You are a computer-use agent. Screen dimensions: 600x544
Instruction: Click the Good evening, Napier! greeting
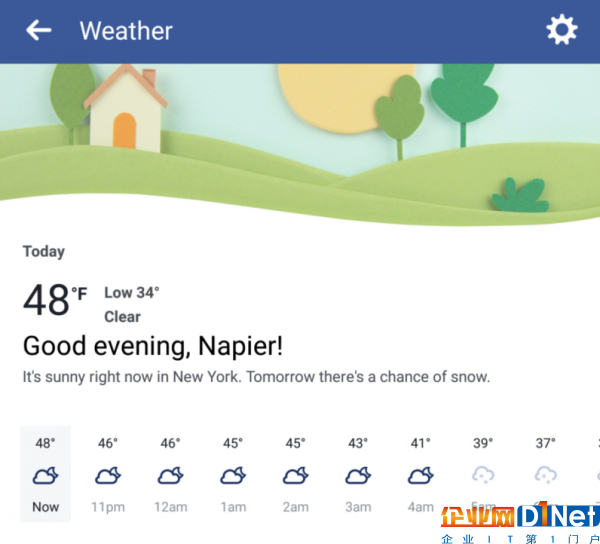tap(153, 346)
